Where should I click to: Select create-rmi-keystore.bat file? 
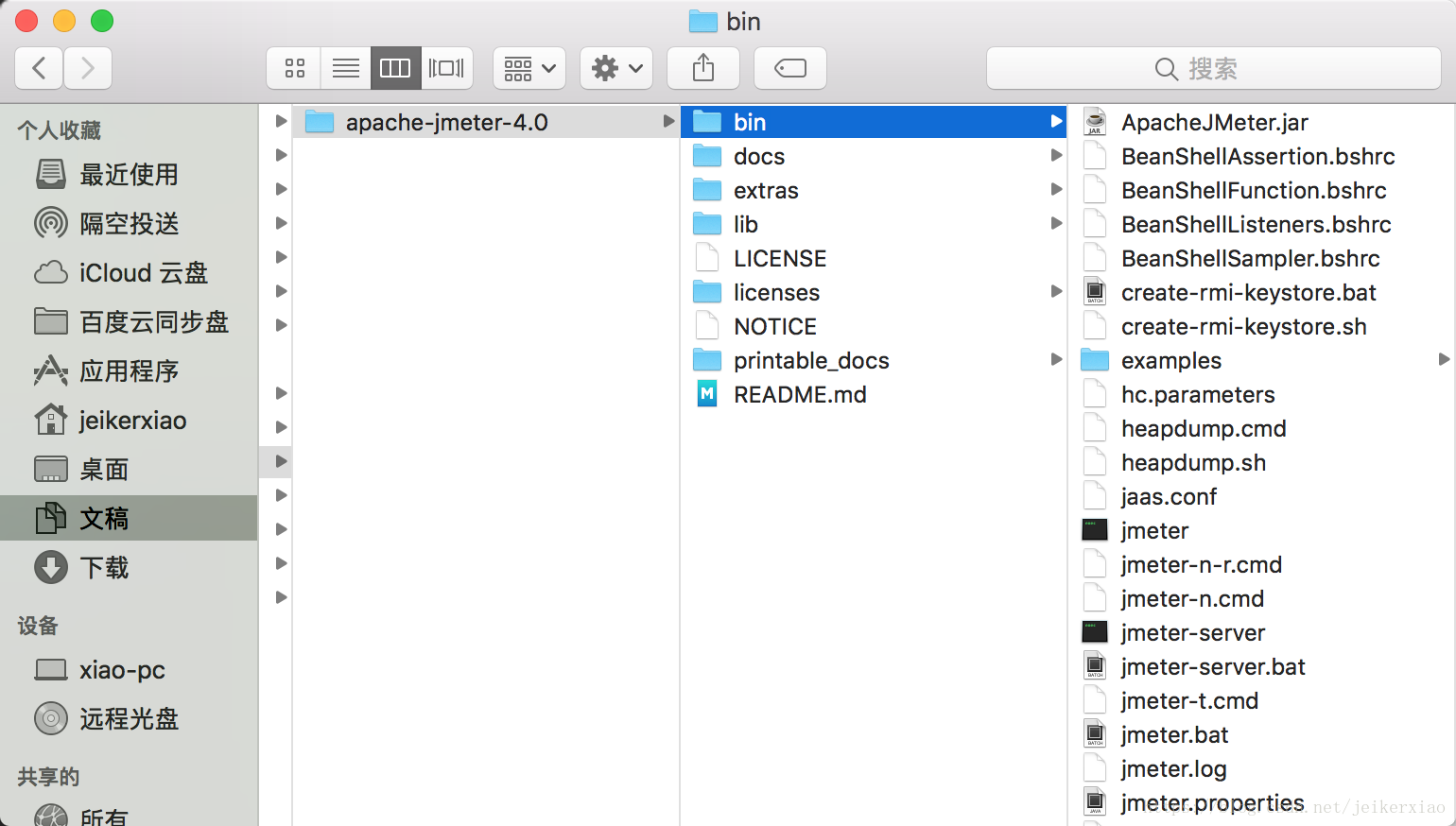pos(1262,292)
